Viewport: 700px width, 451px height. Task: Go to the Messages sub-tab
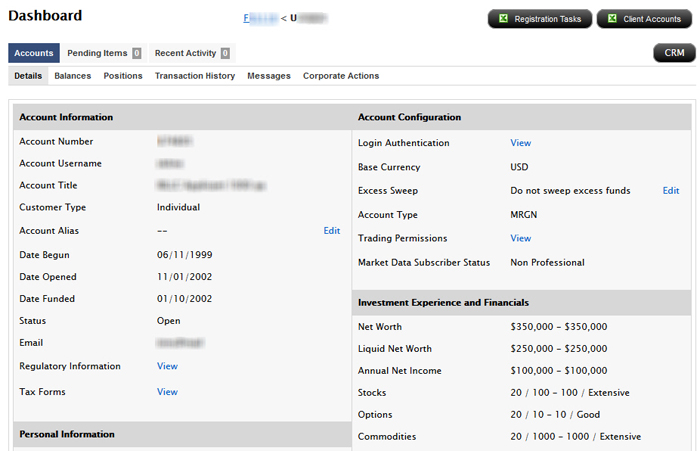[269, 76]
